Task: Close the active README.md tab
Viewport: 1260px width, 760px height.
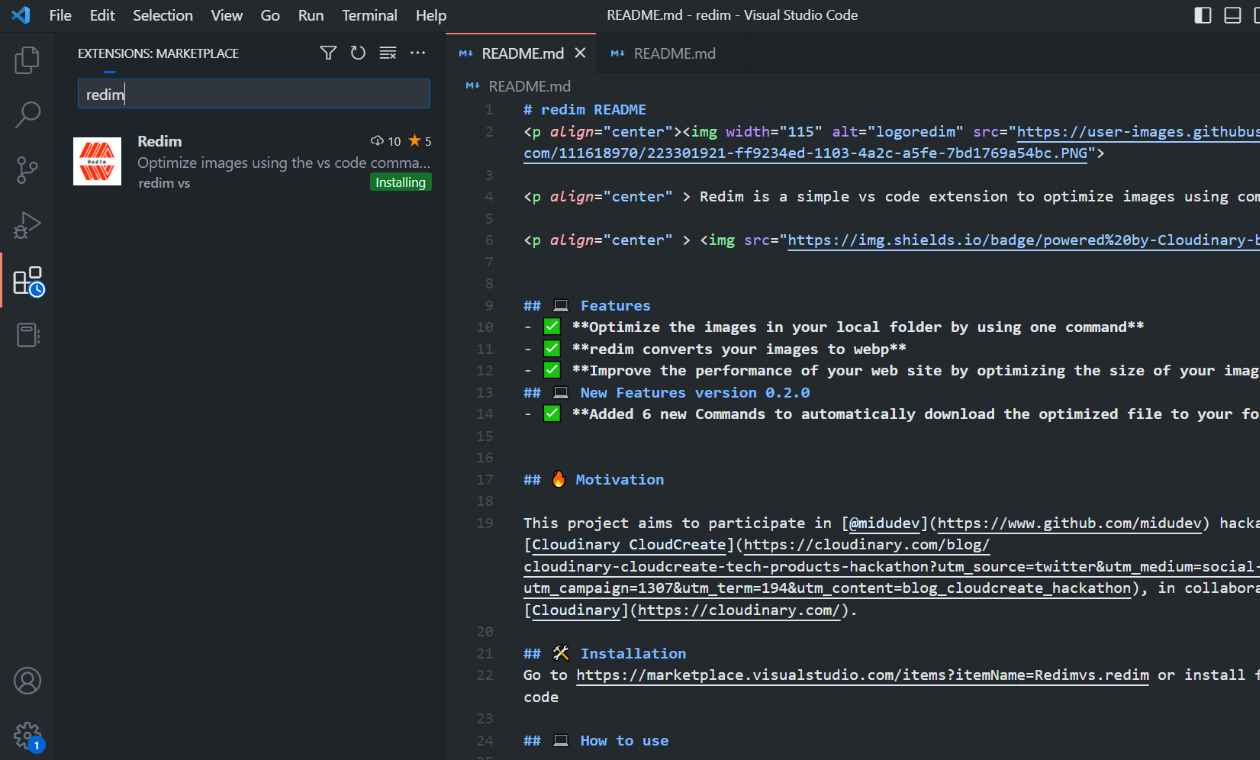Action: click(580, 53)
